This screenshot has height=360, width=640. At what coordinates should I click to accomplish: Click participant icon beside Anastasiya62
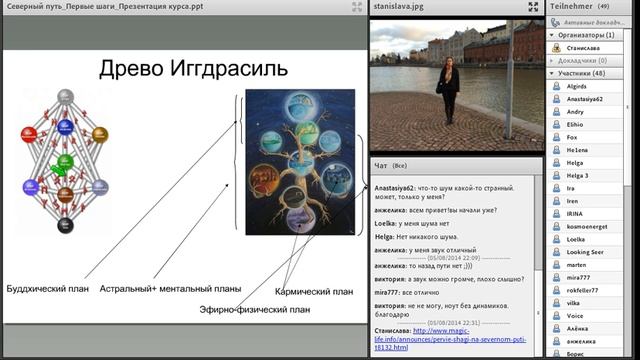[556, 99]
